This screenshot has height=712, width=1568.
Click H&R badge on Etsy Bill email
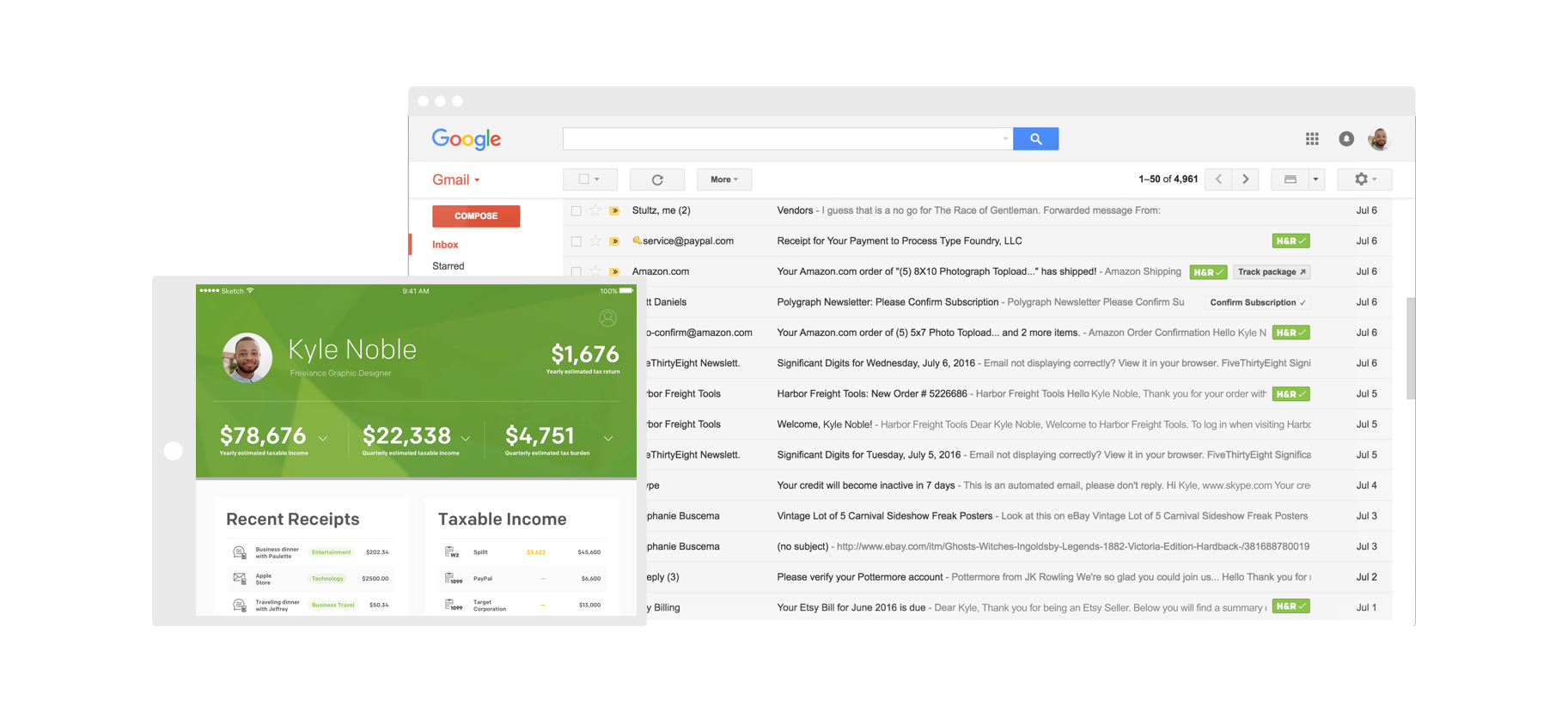point(1290,606)
